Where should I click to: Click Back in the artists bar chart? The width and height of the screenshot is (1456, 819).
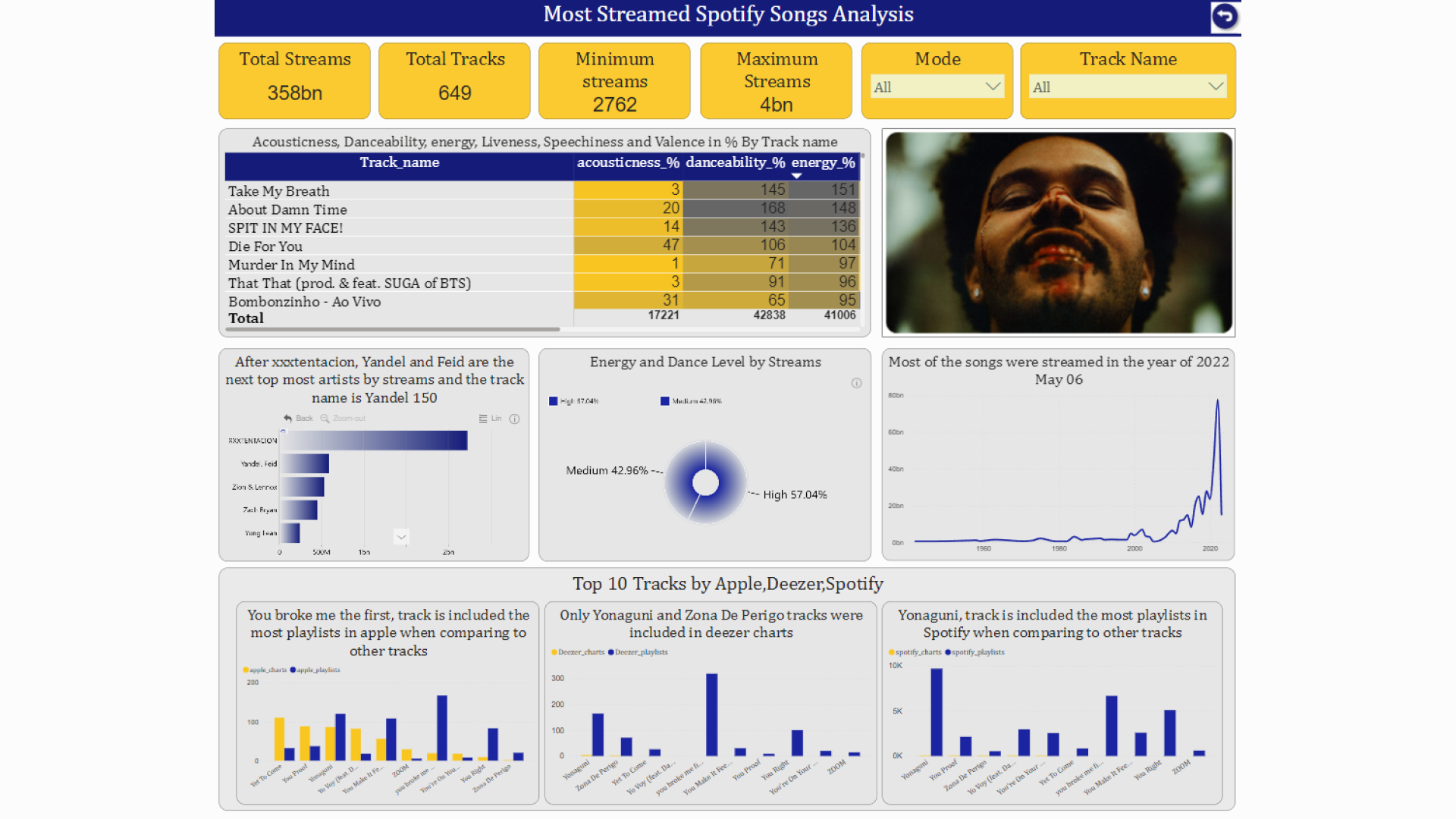[298, 419]
